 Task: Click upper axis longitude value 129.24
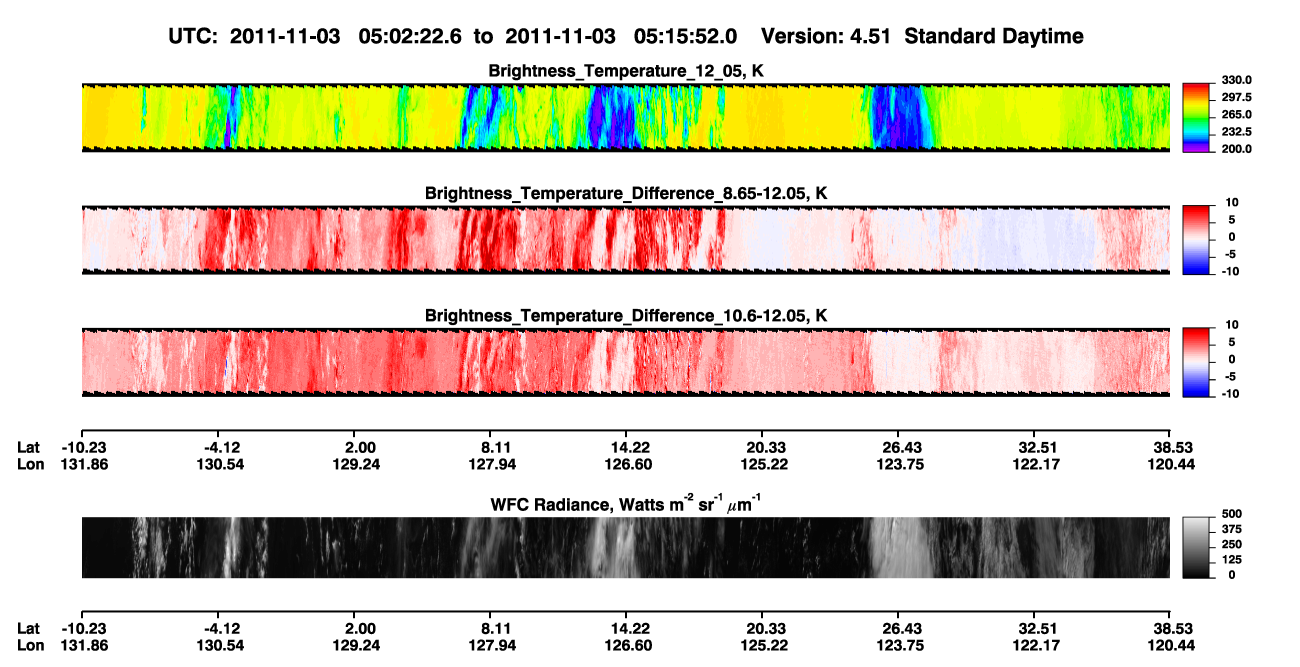point(354,464)
